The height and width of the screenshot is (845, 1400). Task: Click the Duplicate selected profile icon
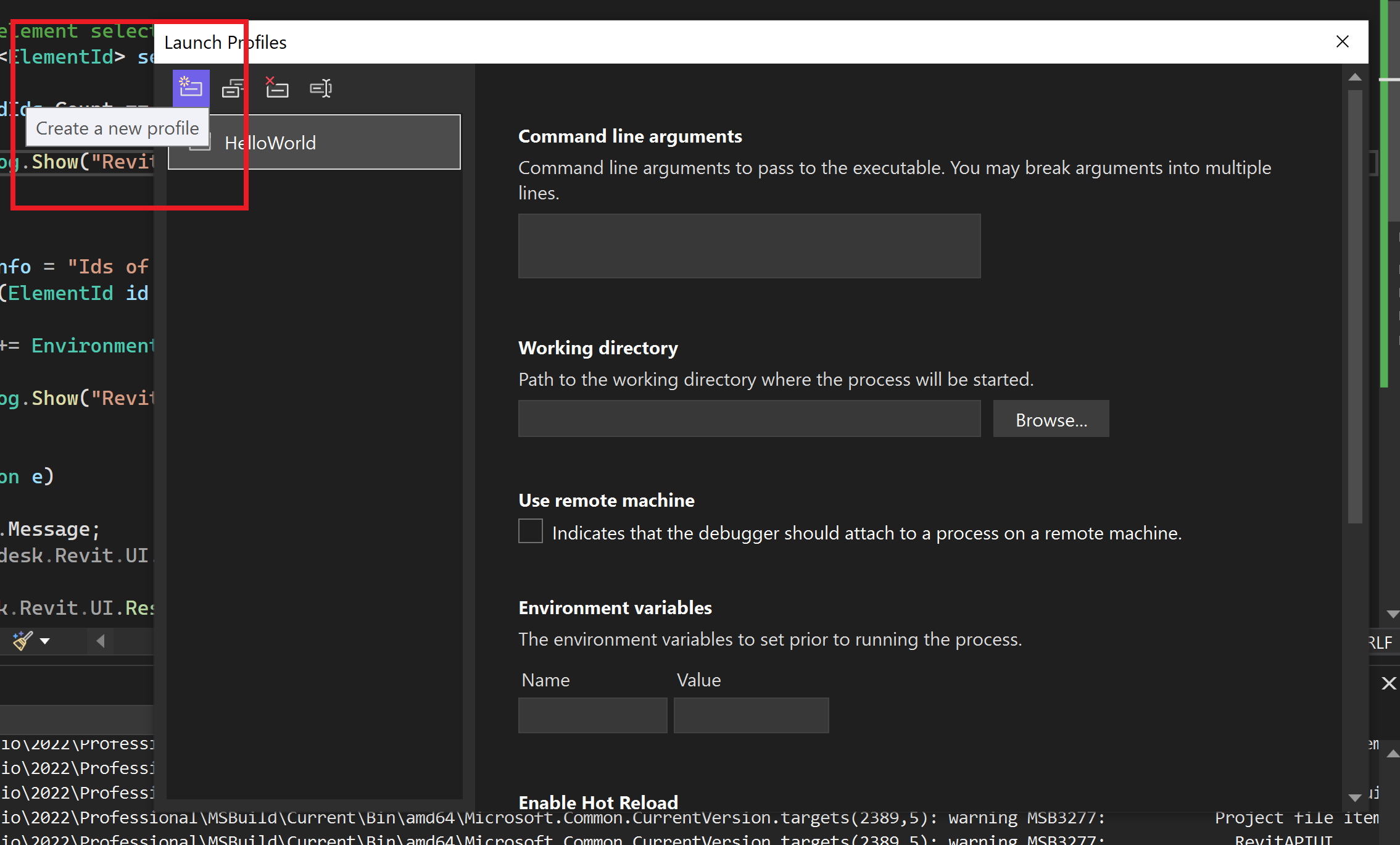pyautogui.click(x=233, y=88)
